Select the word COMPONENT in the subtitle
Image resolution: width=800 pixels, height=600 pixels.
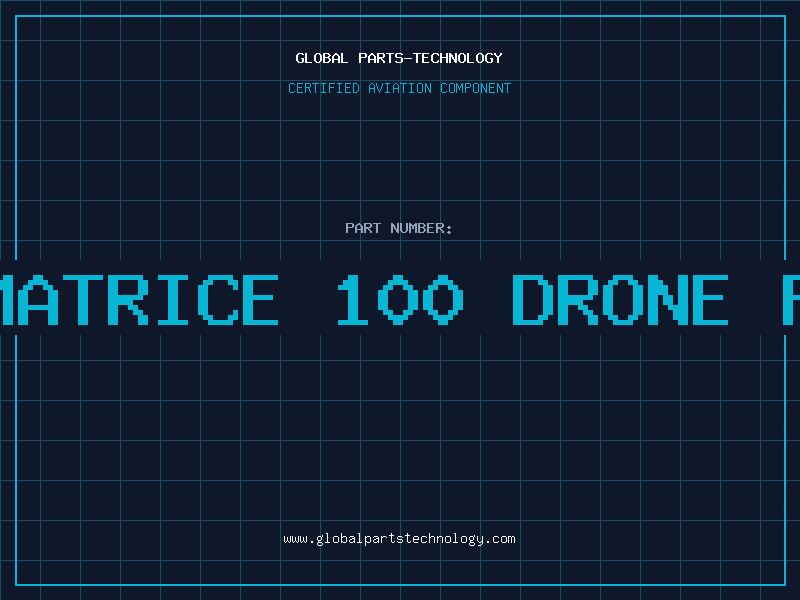(476, 88)
